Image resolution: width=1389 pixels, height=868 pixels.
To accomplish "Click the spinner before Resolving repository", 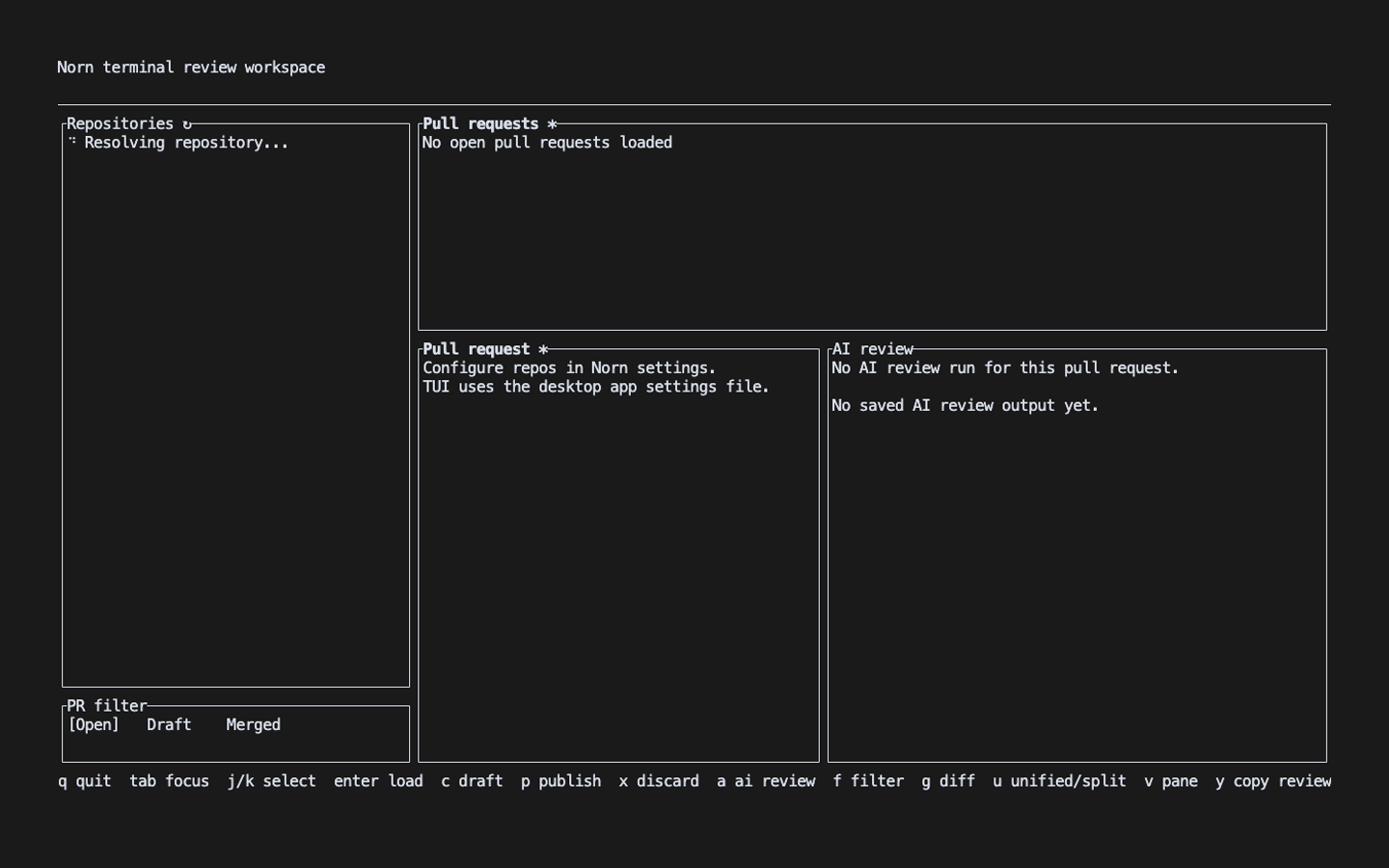I will pyautogui.click(x=72, y=142).
